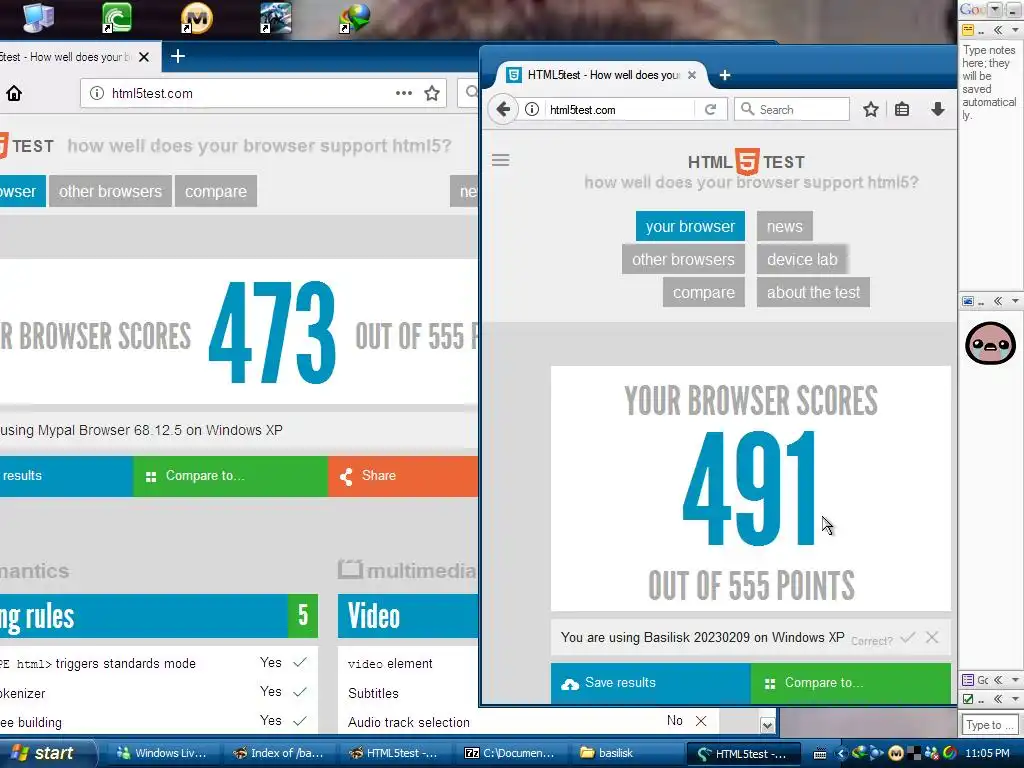View site info icon in Mypal address bar
1024x768 pixels.
pos(97,93)
